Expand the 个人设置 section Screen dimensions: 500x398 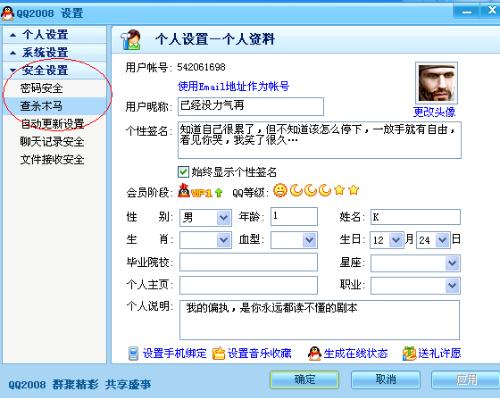[x=55, y=35]
